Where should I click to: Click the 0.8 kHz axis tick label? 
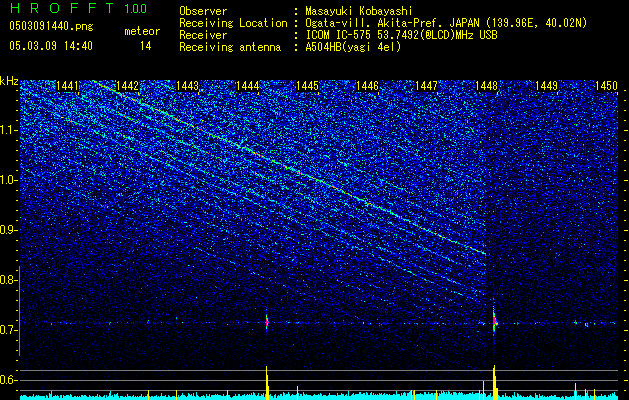(x=7, y=280)
